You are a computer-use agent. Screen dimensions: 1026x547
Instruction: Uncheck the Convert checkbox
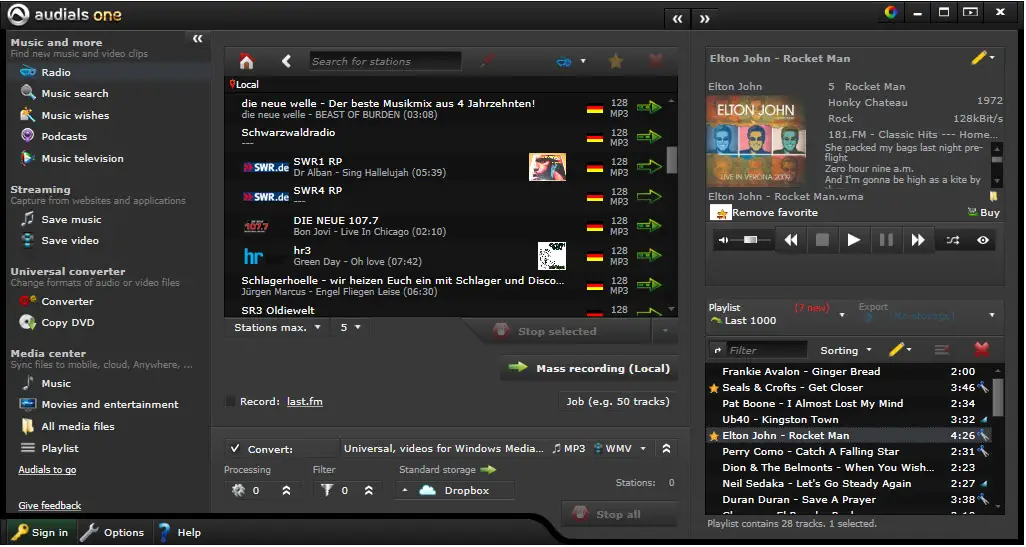[x=234, y=449]
